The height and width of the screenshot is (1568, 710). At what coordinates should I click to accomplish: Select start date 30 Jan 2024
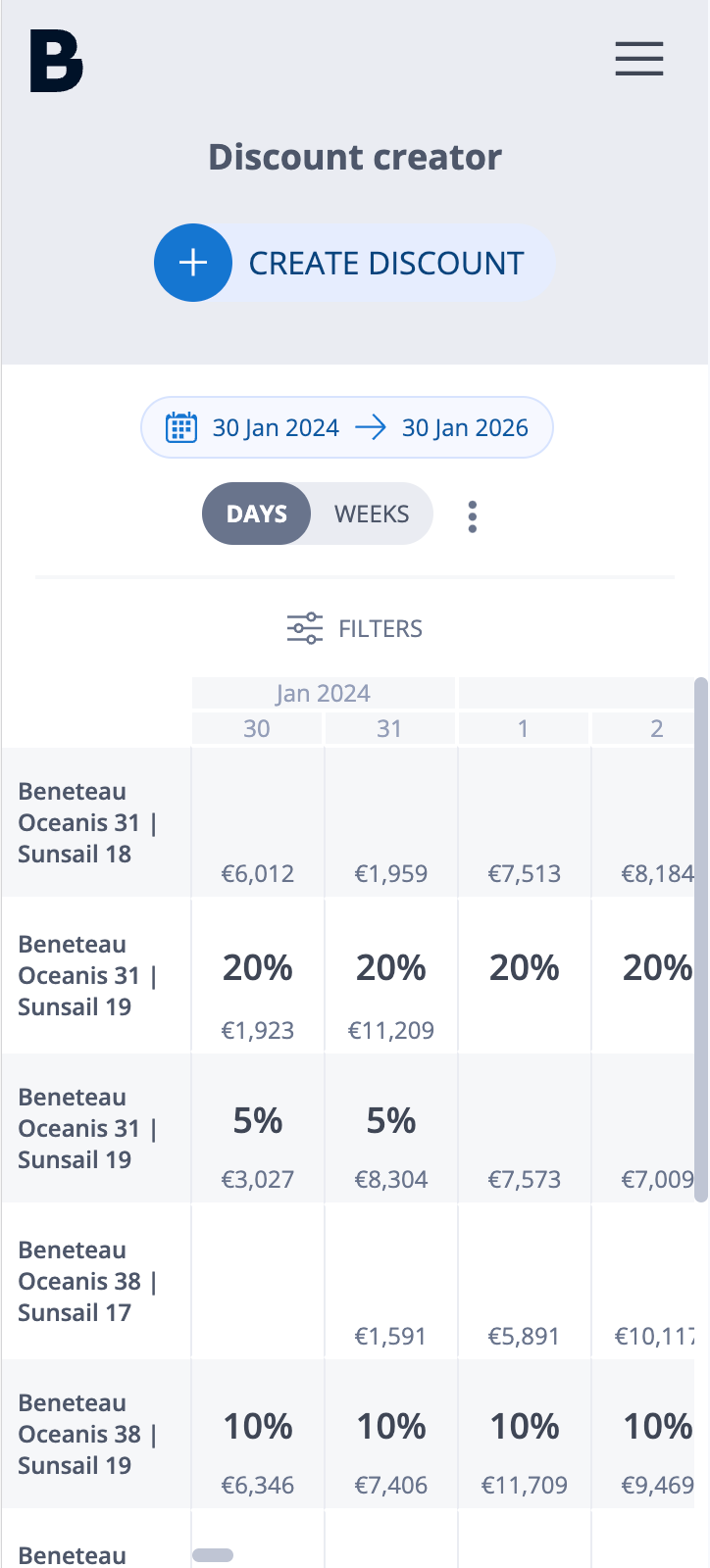(276, 427)
